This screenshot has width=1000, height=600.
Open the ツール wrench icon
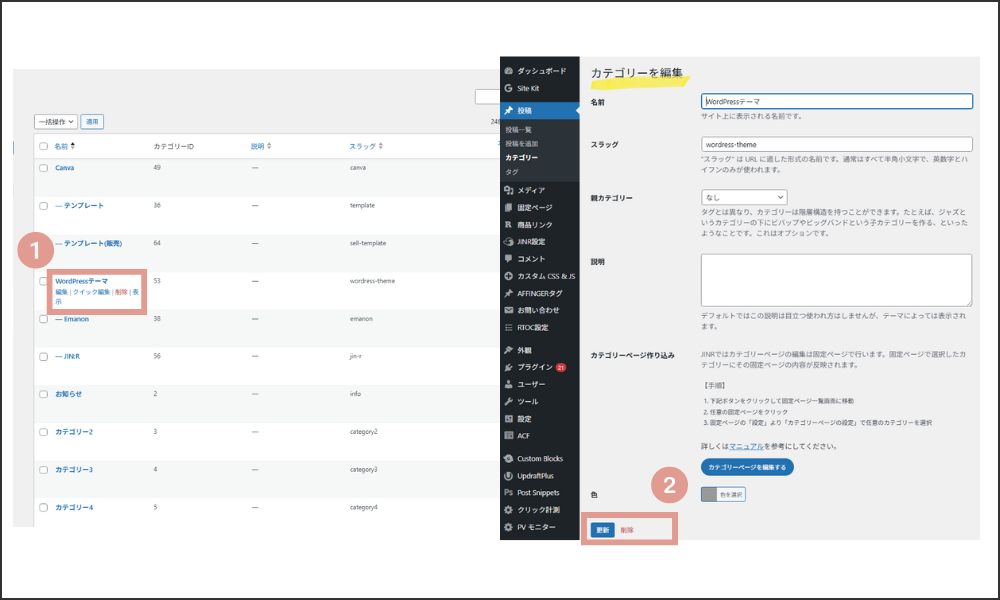pyautogui.click(x=508, y=401)
